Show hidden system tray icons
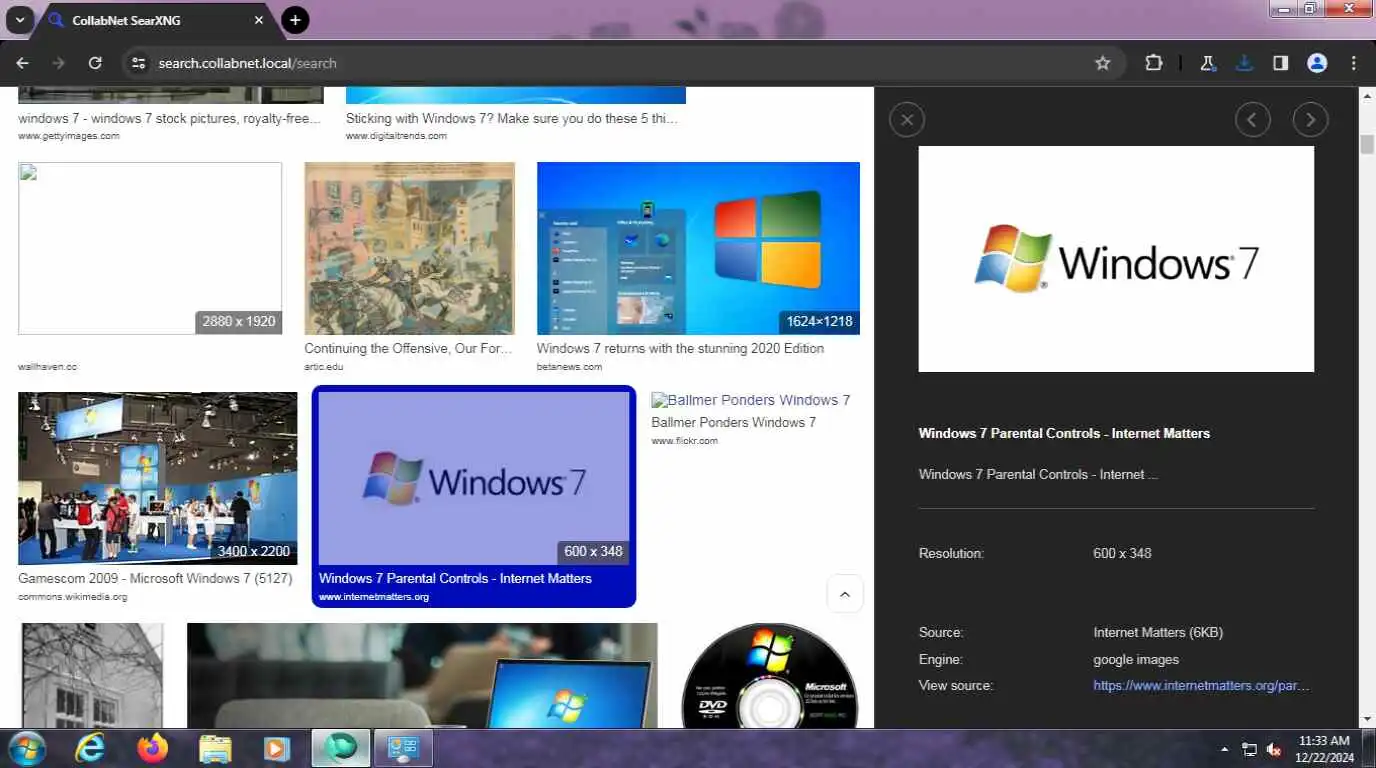The height and width of the screenshot is (768, 1376). tap(1225, 749)
